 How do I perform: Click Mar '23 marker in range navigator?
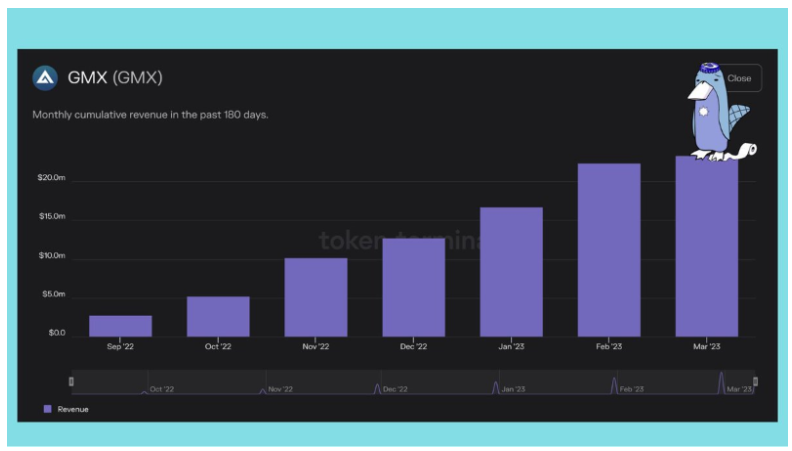(739, 389)
